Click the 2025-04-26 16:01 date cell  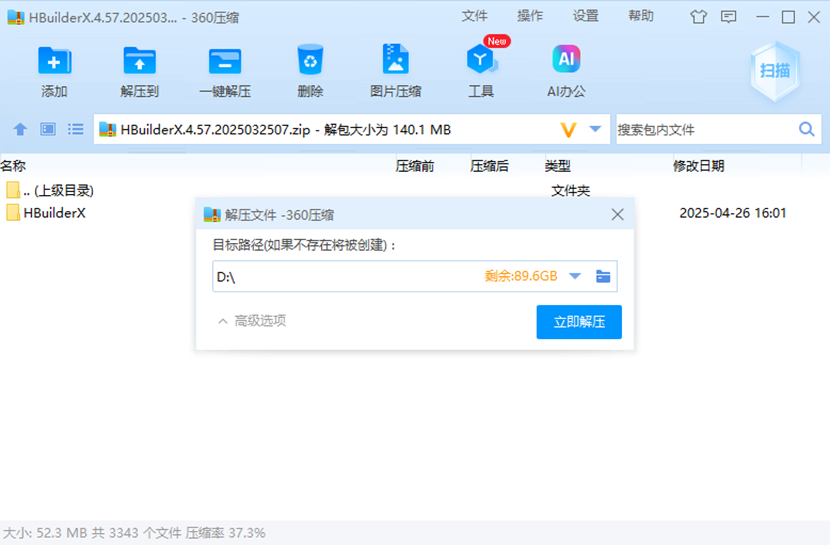733,213
